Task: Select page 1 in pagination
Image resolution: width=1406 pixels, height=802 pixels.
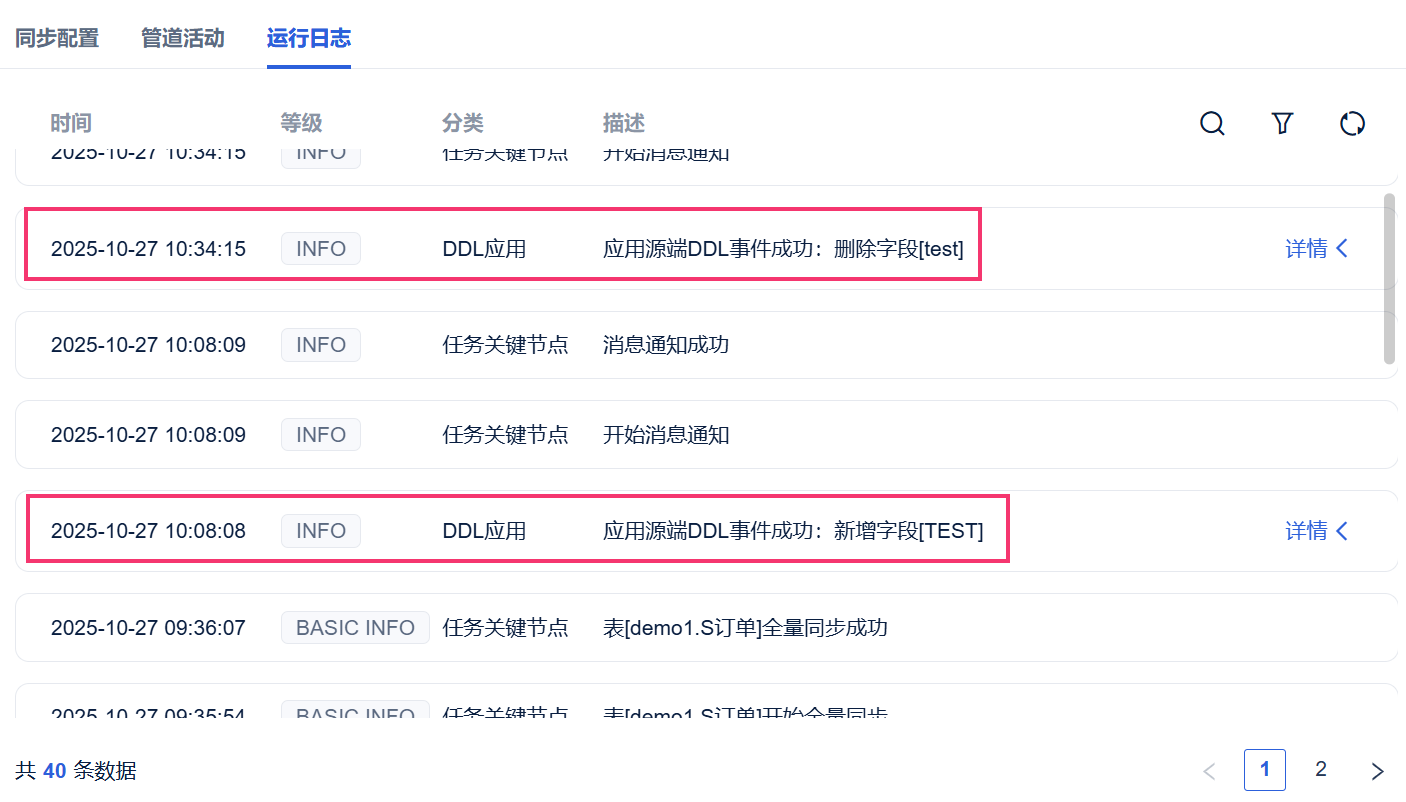Action: click(x=1265, y=770)
